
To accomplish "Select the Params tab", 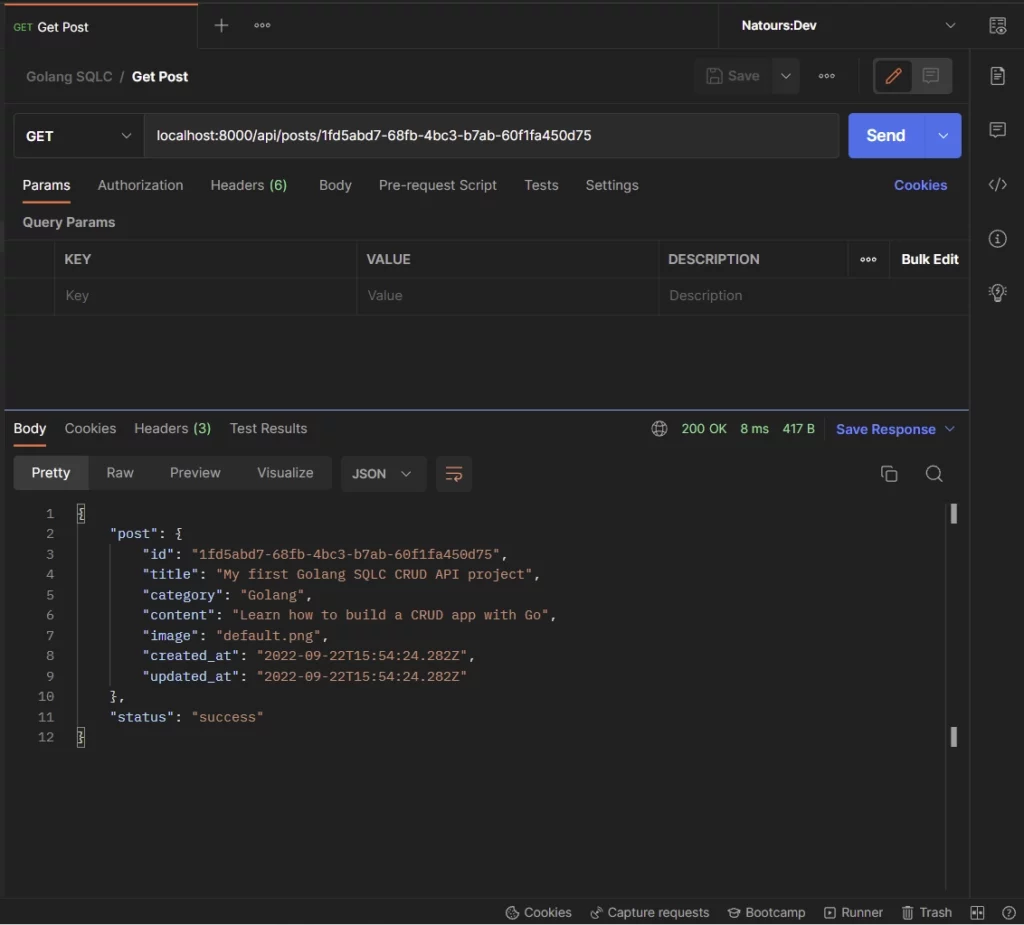I will 46,185.
